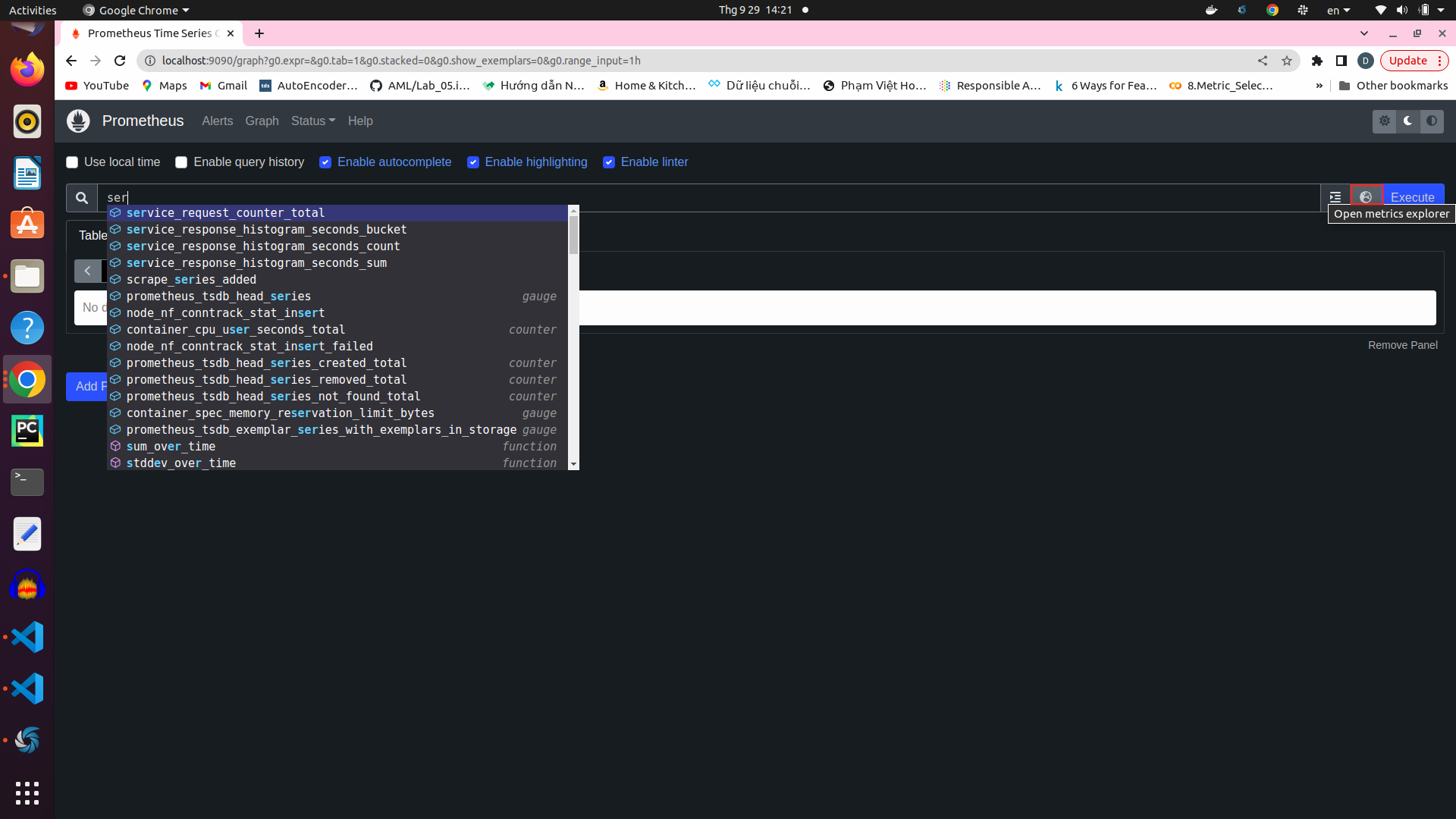Select the dark theme moon icon
This screenshot has height=819, width=1456.
click(1408, 121)
